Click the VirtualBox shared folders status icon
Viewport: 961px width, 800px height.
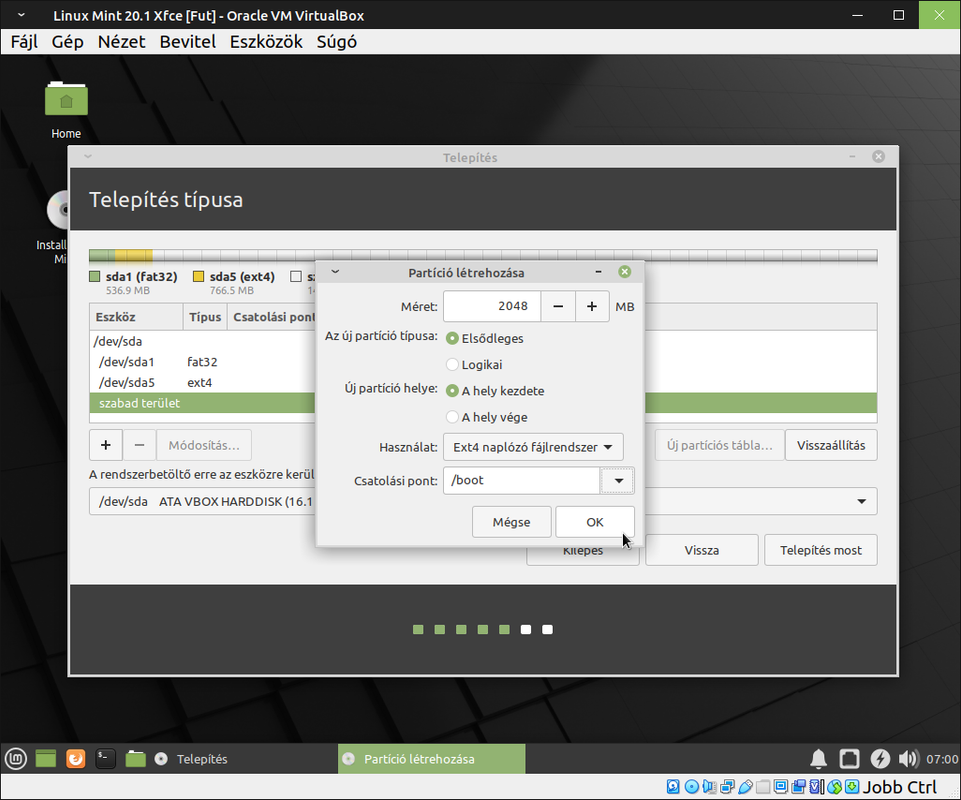point(763,787)
